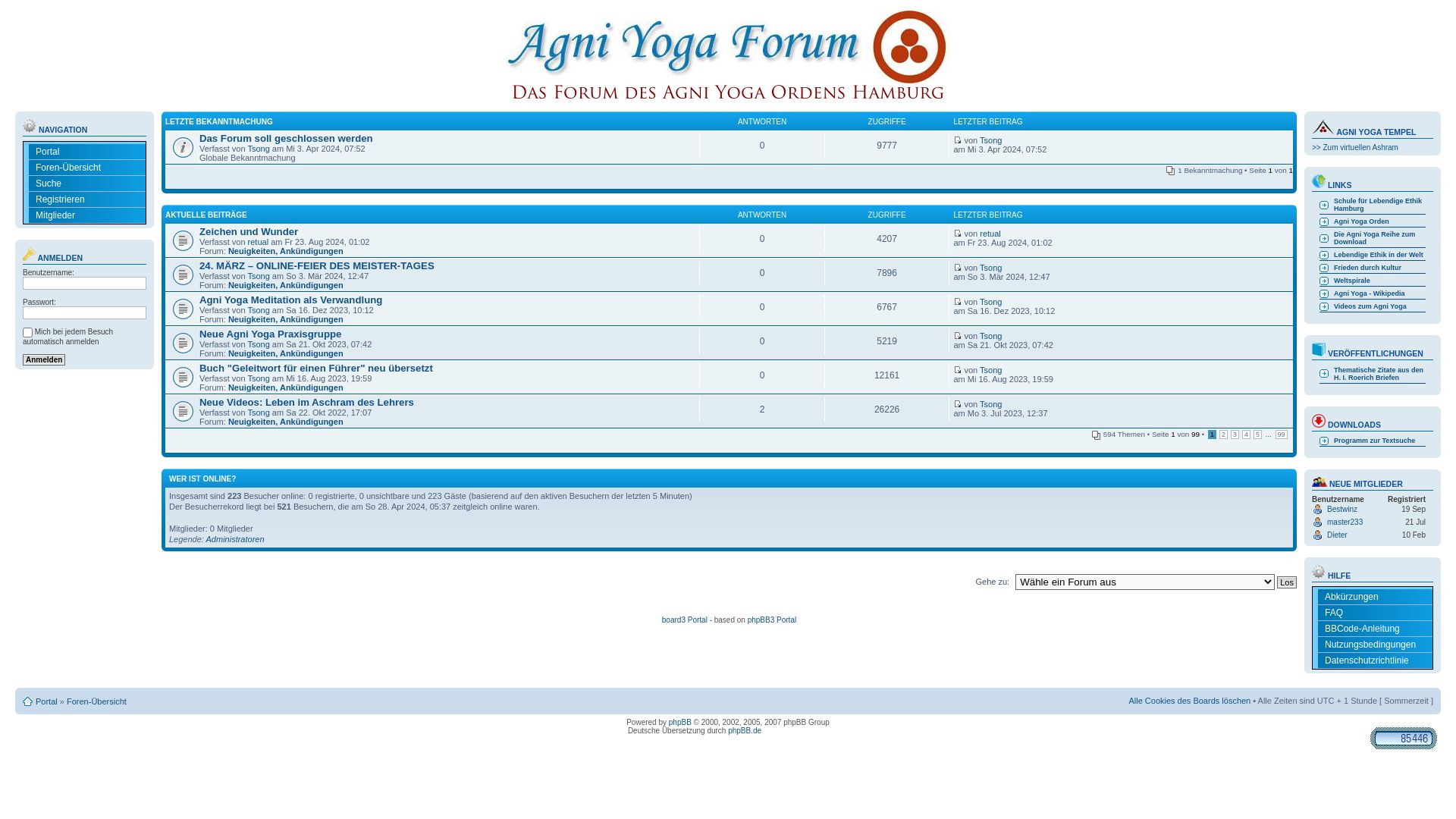Image resolution: width=1456 pixels, height=819 pixels.
Task: Go to page 2 of topics pagination
Action: (x=1223, y=435)
